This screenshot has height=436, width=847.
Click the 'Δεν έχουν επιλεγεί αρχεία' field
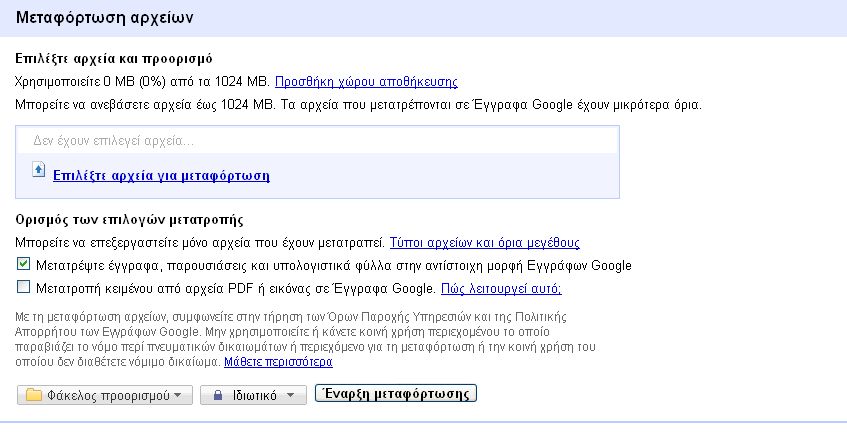point(317,141)
